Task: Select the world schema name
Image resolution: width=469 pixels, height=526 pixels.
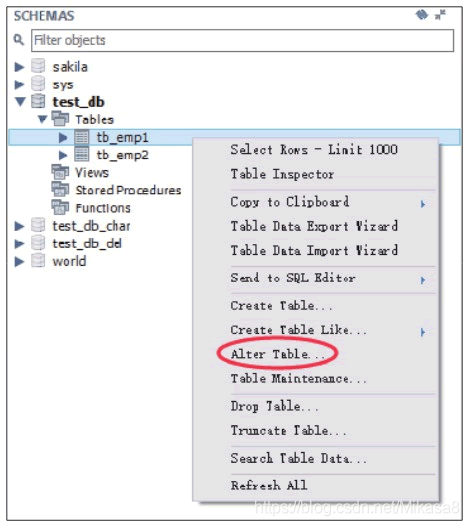Action: 69,261
